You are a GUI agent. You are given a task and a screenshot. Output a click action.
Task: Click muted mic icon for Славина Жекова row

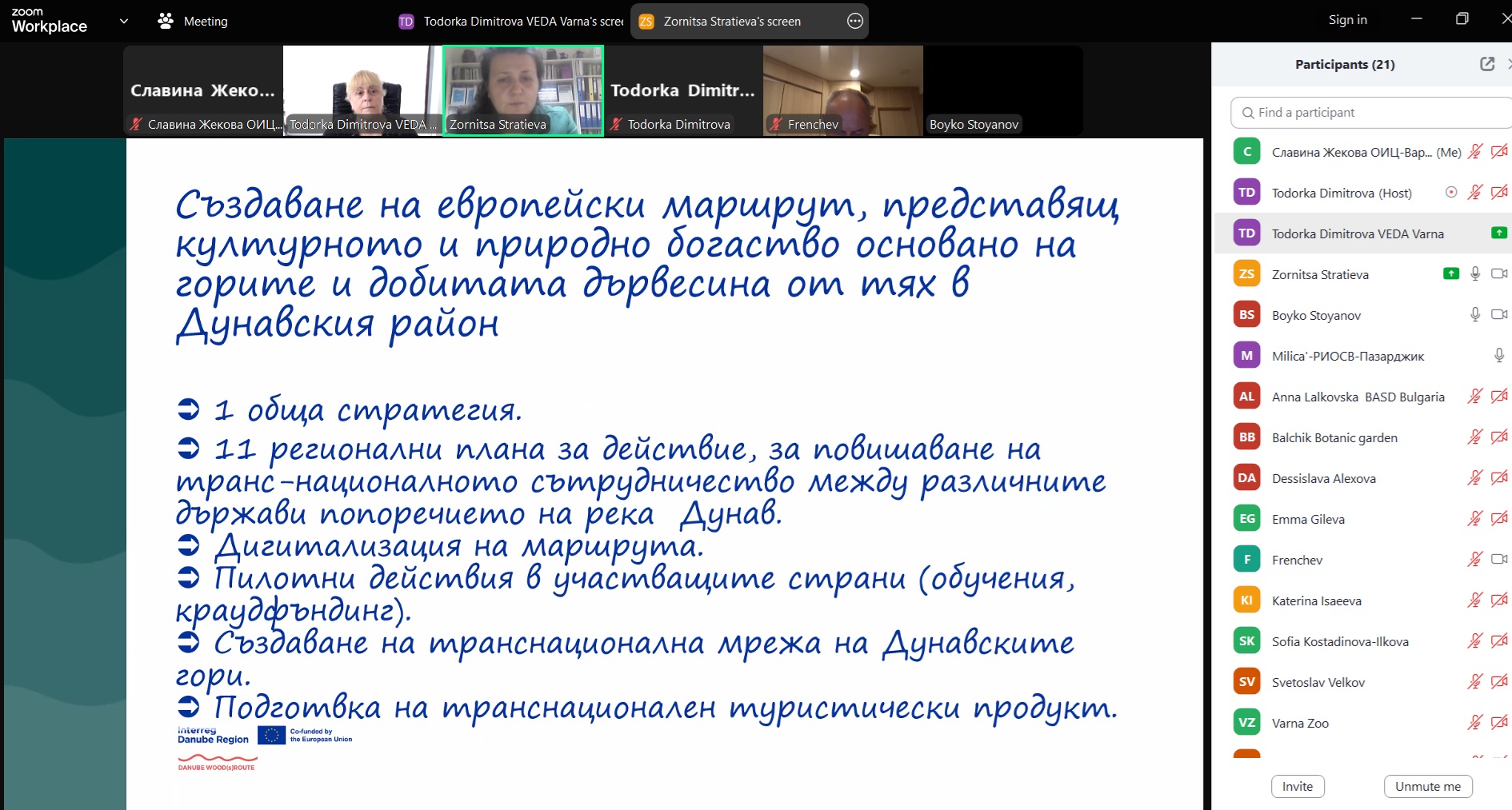[1475, 152]
